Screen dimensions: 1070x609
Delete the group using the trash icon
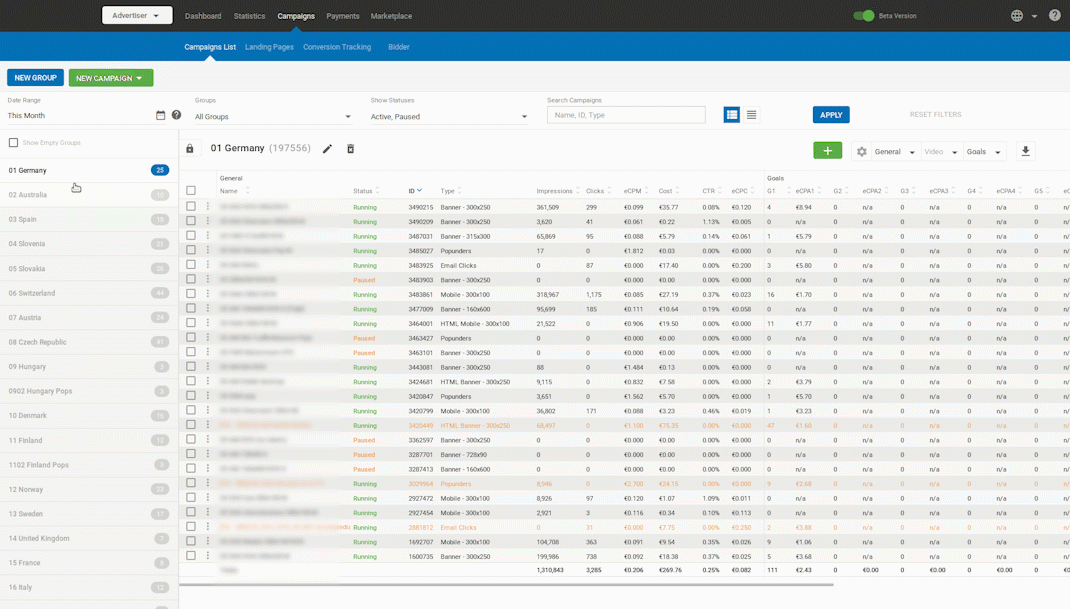pyautogui.click(x=350, y=149)
